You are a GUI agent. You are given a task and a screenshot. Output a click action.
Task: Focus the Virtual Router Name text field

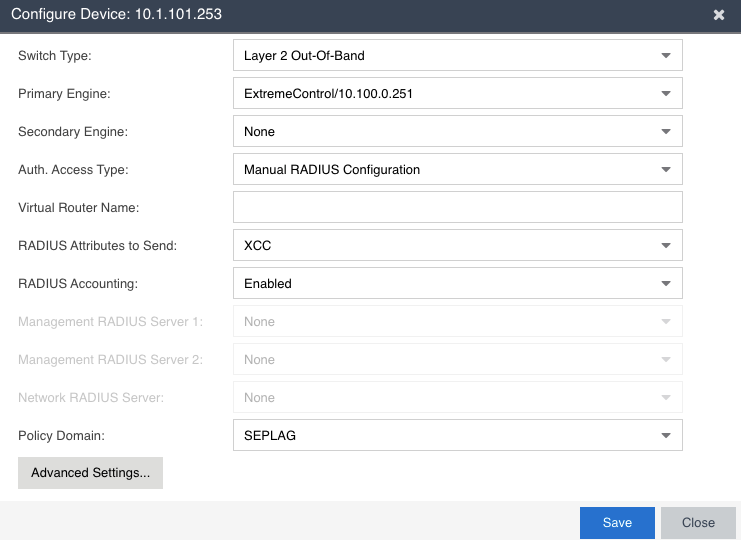point(457,208)
